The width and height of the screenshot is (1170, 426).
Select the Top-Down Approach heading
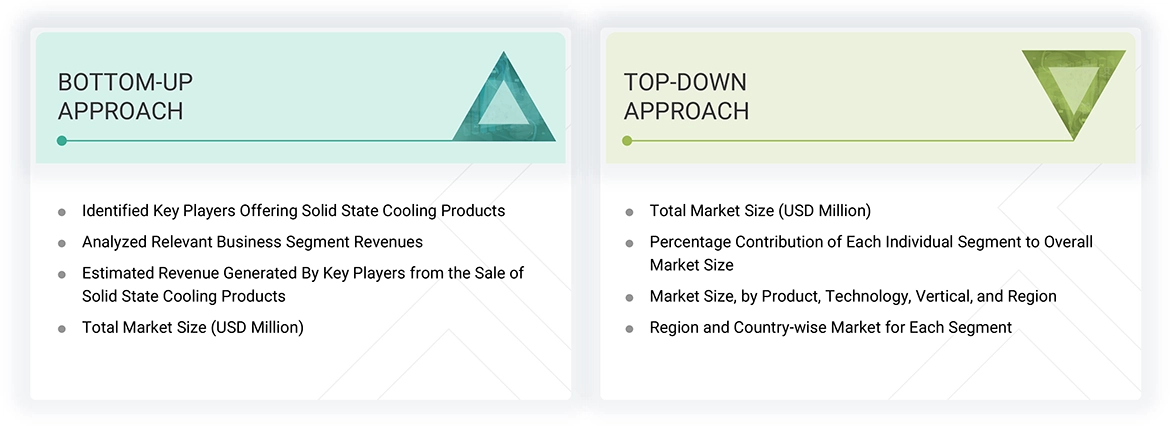point(686,96)
